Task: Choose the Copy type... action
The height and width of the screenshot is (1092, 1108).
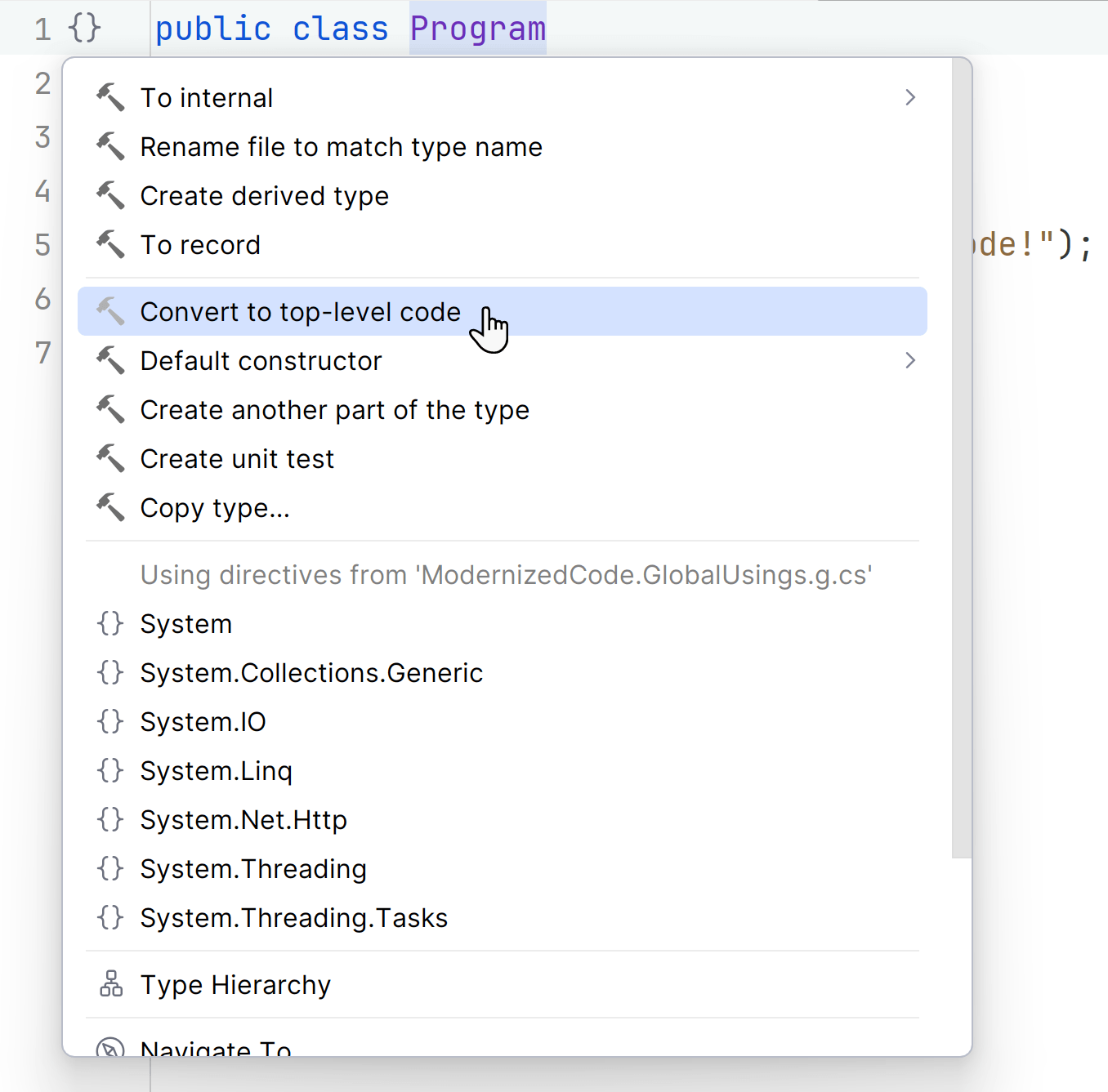Action: coord(215,508)
